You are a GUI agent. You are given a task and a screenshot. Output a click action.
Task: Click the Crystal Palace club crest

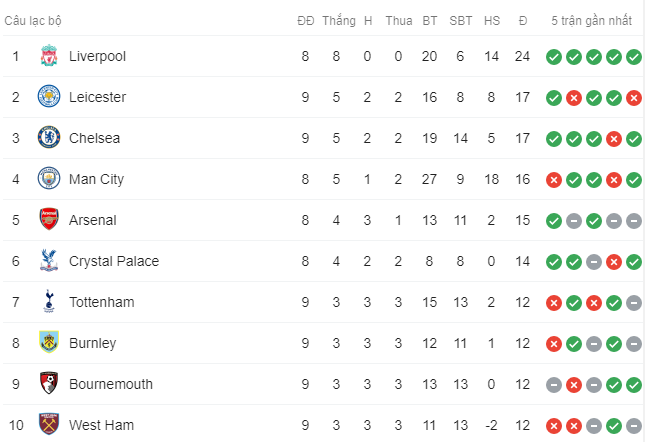pos(49,261)
